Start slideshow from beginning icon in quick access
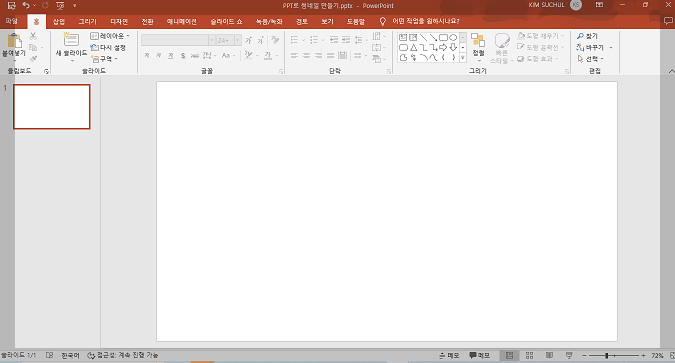This screenshot has height=363, width=675. (60, 6)
